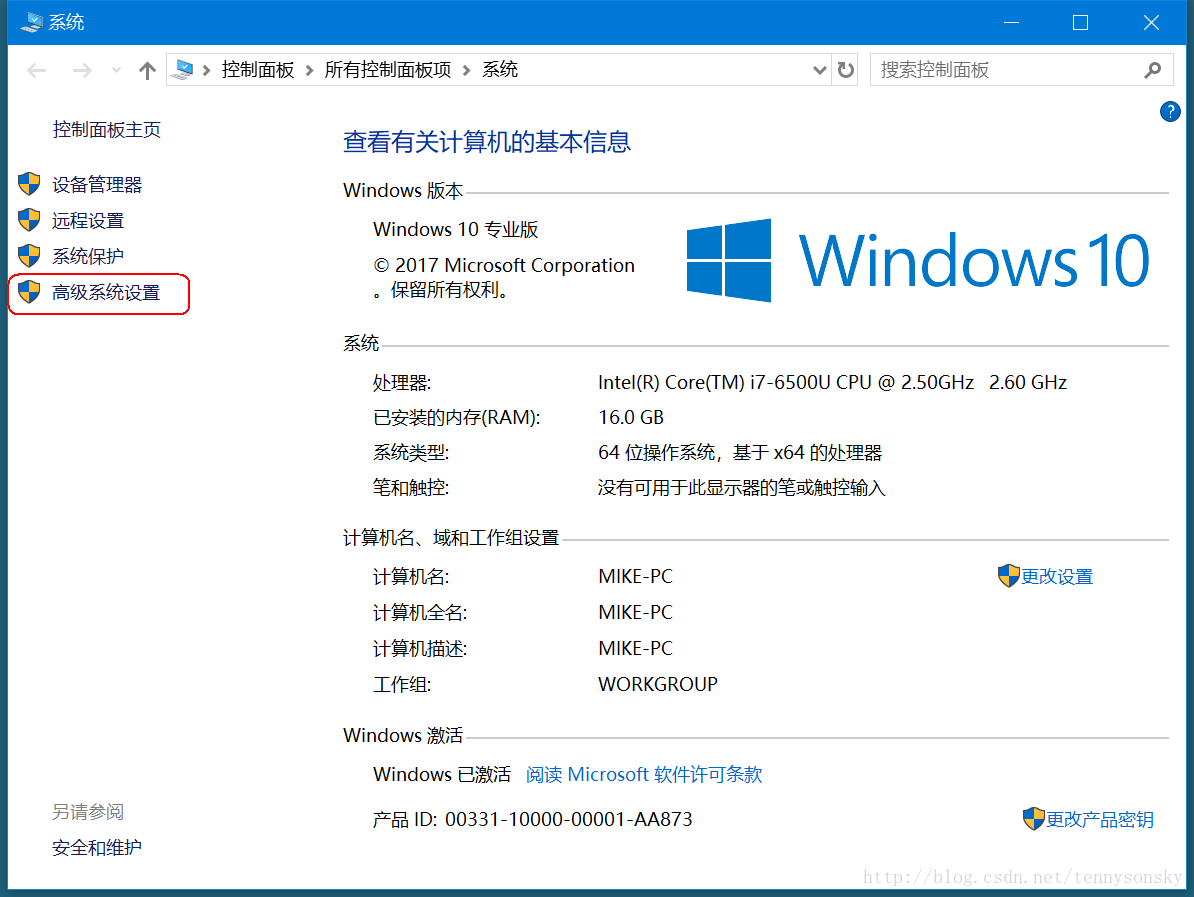Click shield icon next to 更改产品密钥

[x=1033, y=819]
